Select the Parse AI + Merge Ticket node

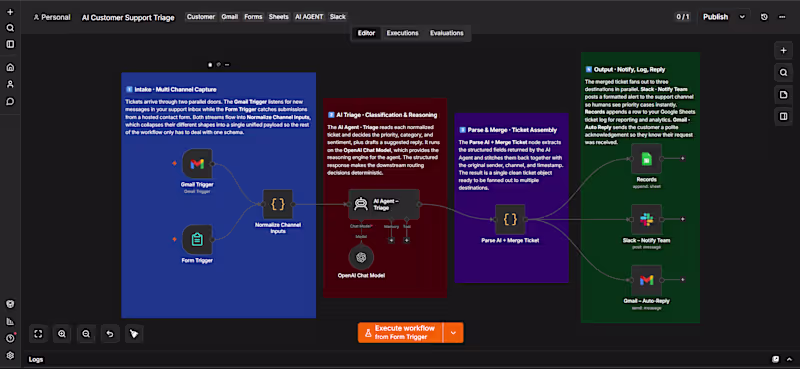(x=510, y=219)
